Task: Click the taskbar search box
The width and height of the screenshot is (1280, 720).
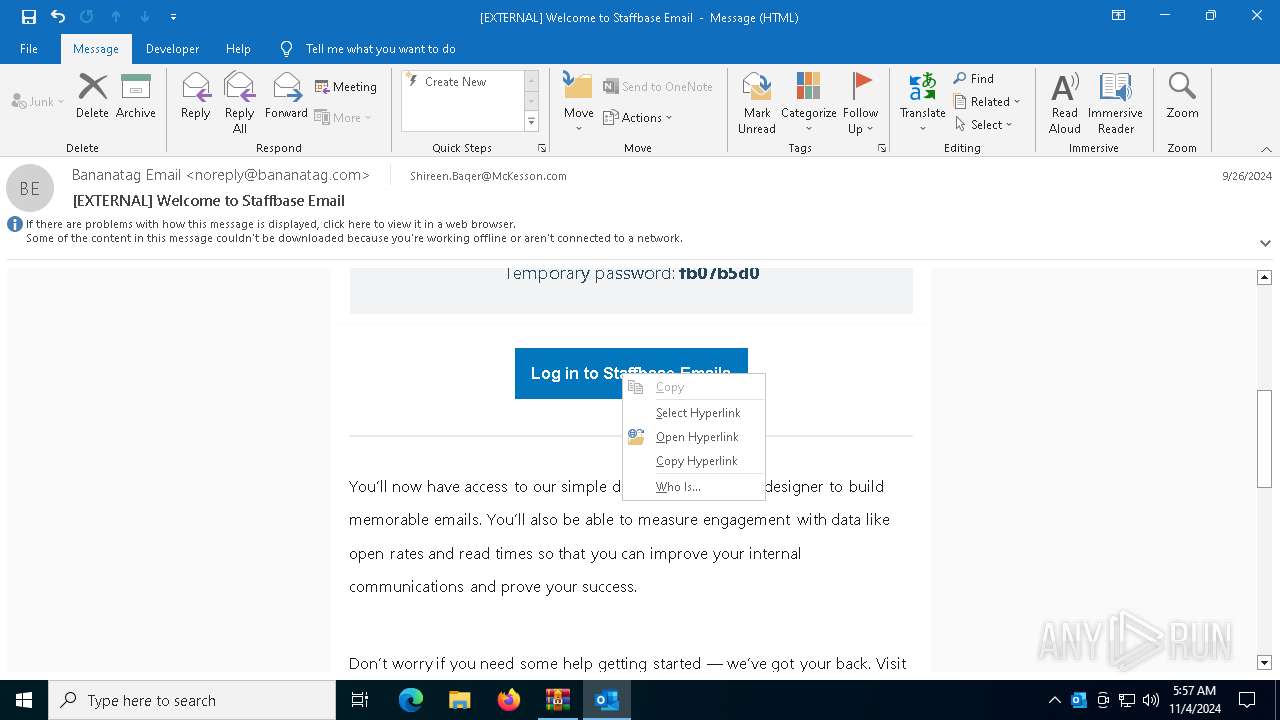Action: tap(192, 700)
